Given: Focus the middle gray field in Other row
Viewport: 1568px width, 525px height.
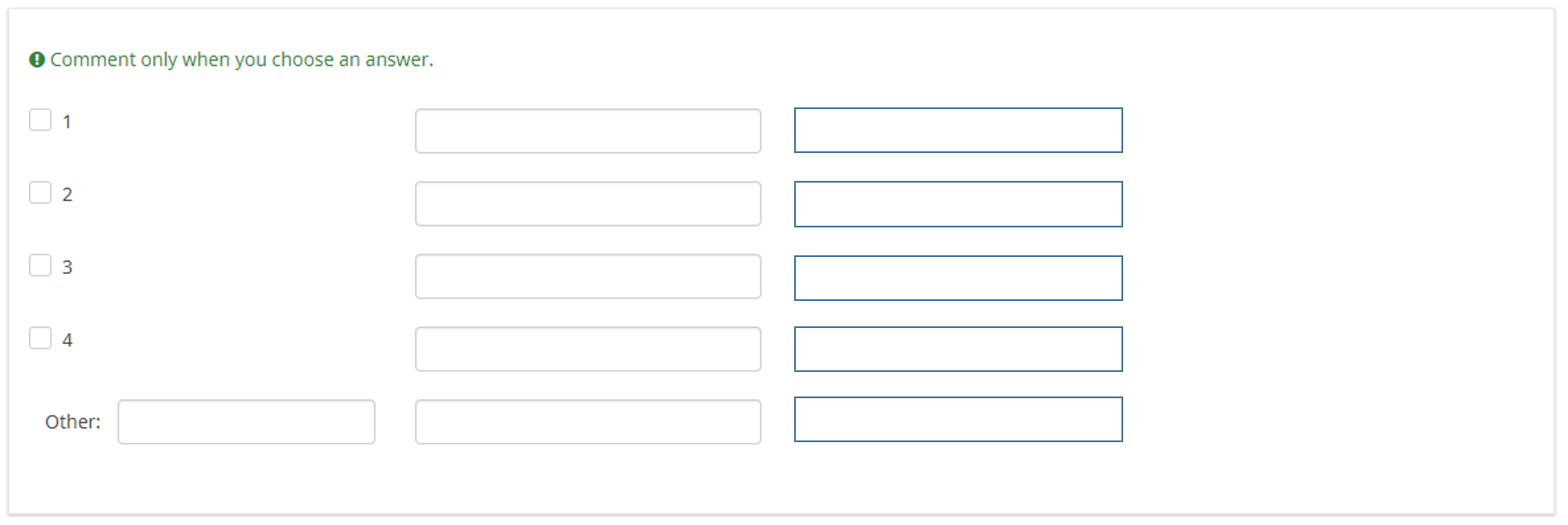Looking at the screenshot, I should click(x=588, y=422).
